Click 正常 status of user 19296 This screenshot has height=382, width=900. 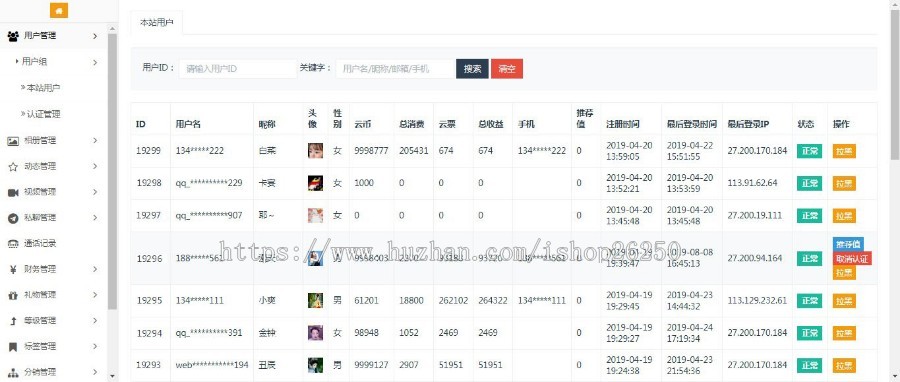click(809, 259)
